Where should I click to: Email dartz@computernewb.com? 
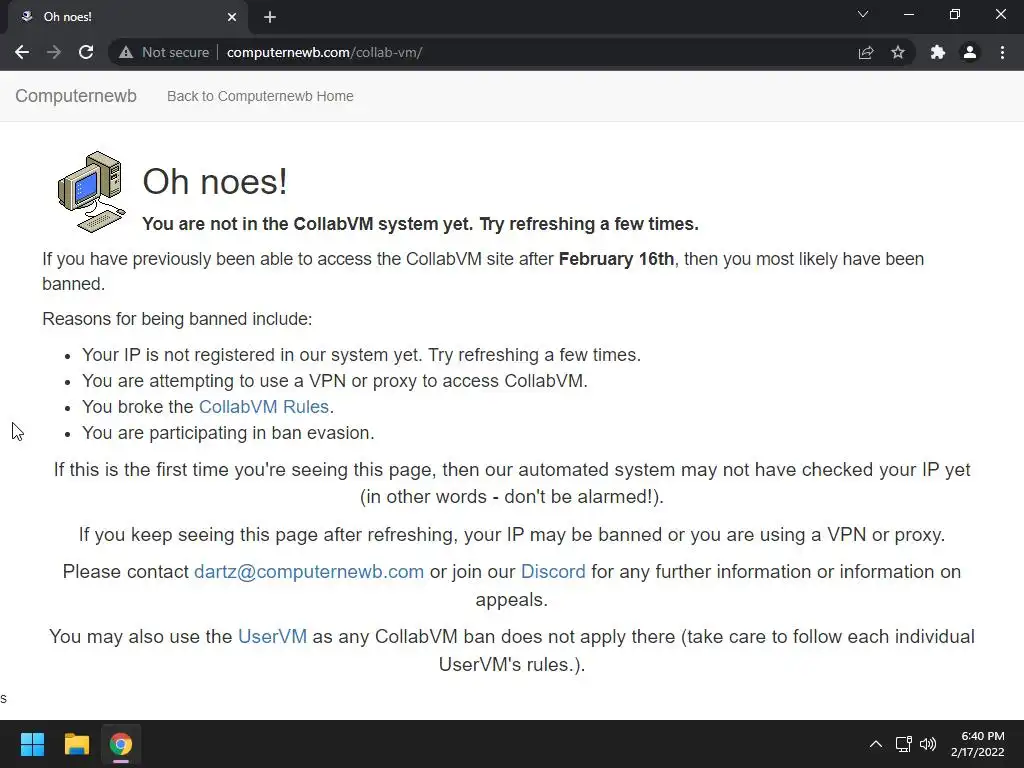tap(309, 571)
